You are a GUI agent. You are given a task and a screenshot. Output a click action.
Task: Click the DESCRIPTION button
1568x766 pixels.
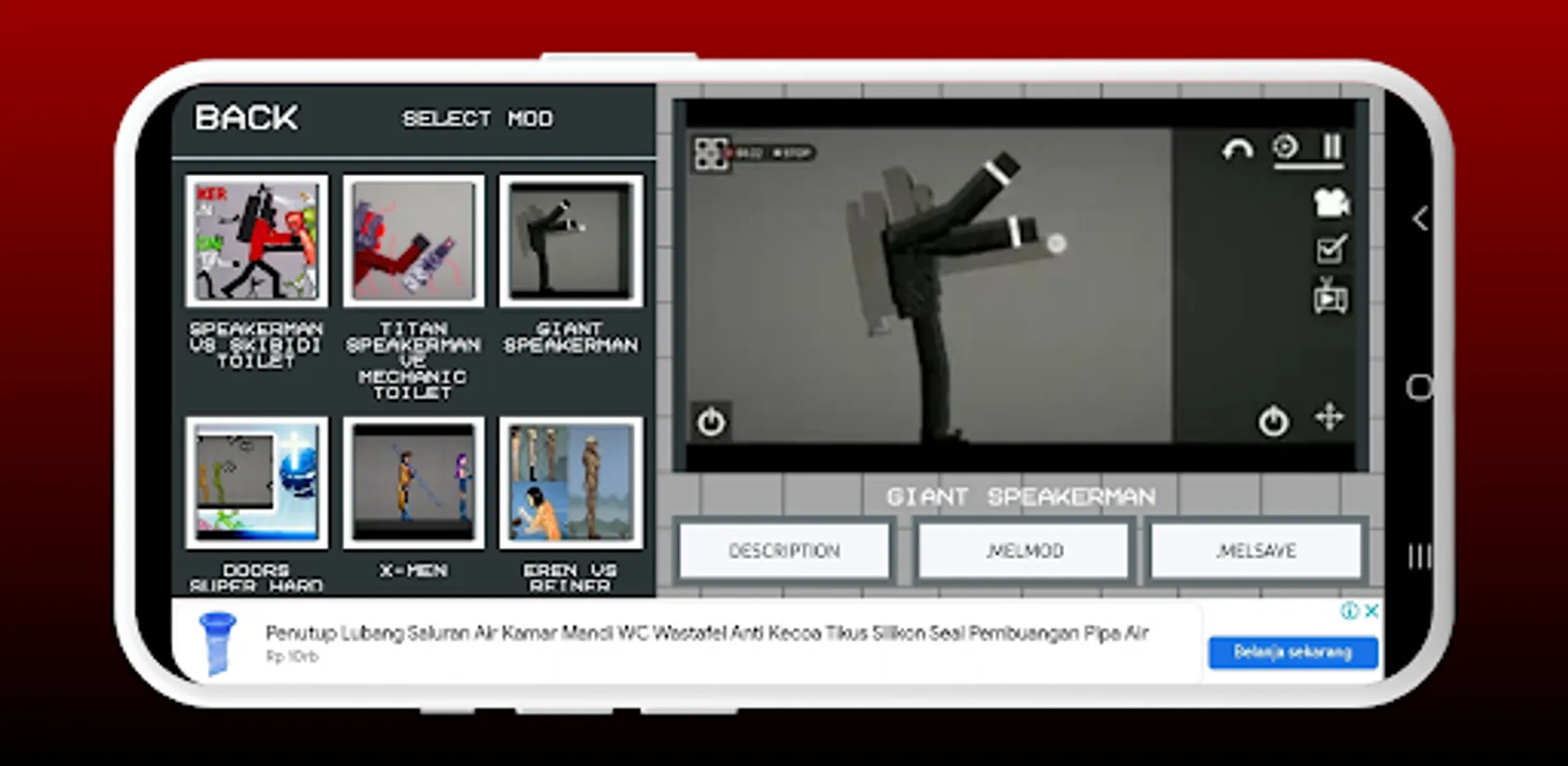(784, 551)
